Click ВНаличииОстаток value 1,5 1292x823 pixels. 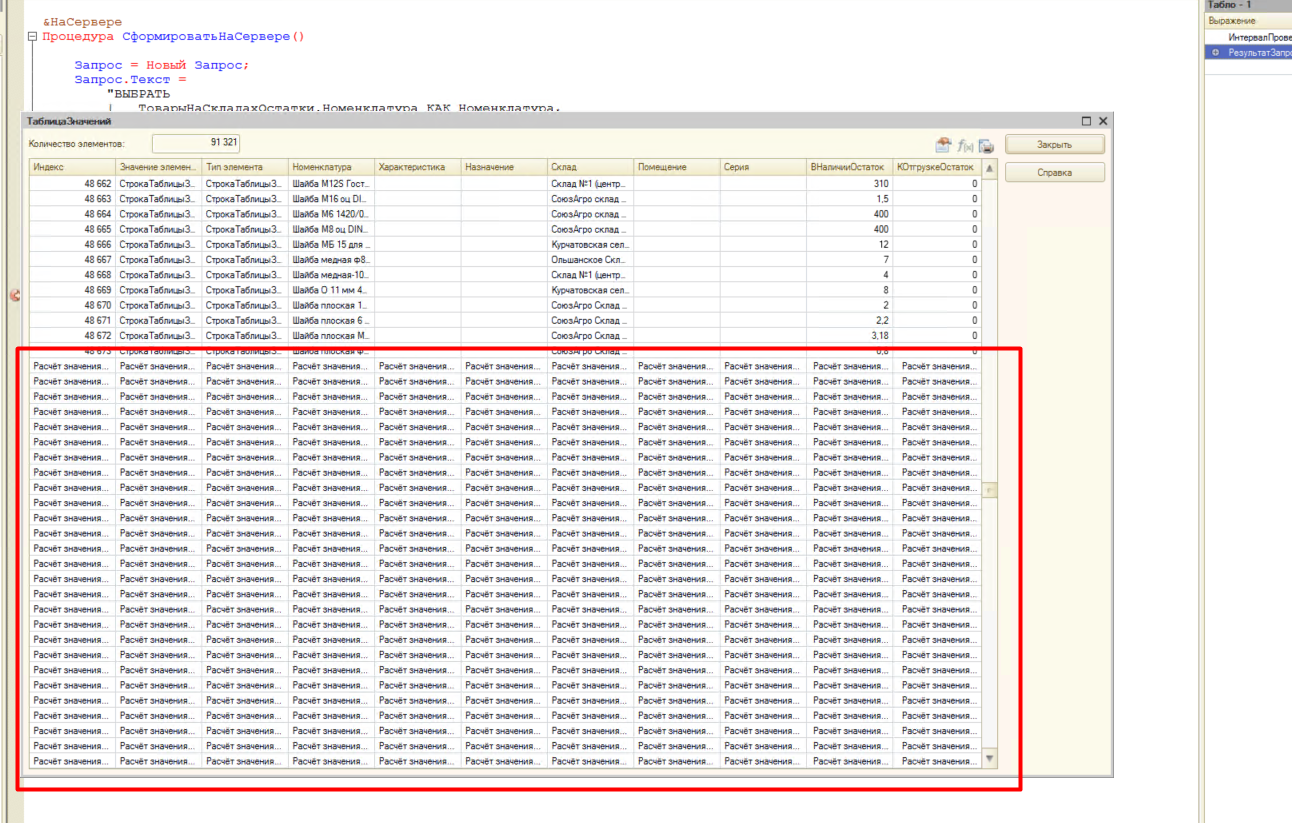[x=850, y=199]
